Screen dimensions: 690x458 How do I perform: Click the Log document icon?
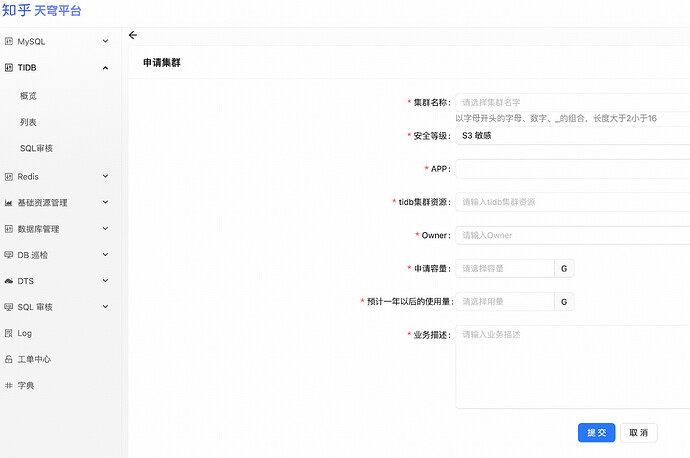(8, 333)
